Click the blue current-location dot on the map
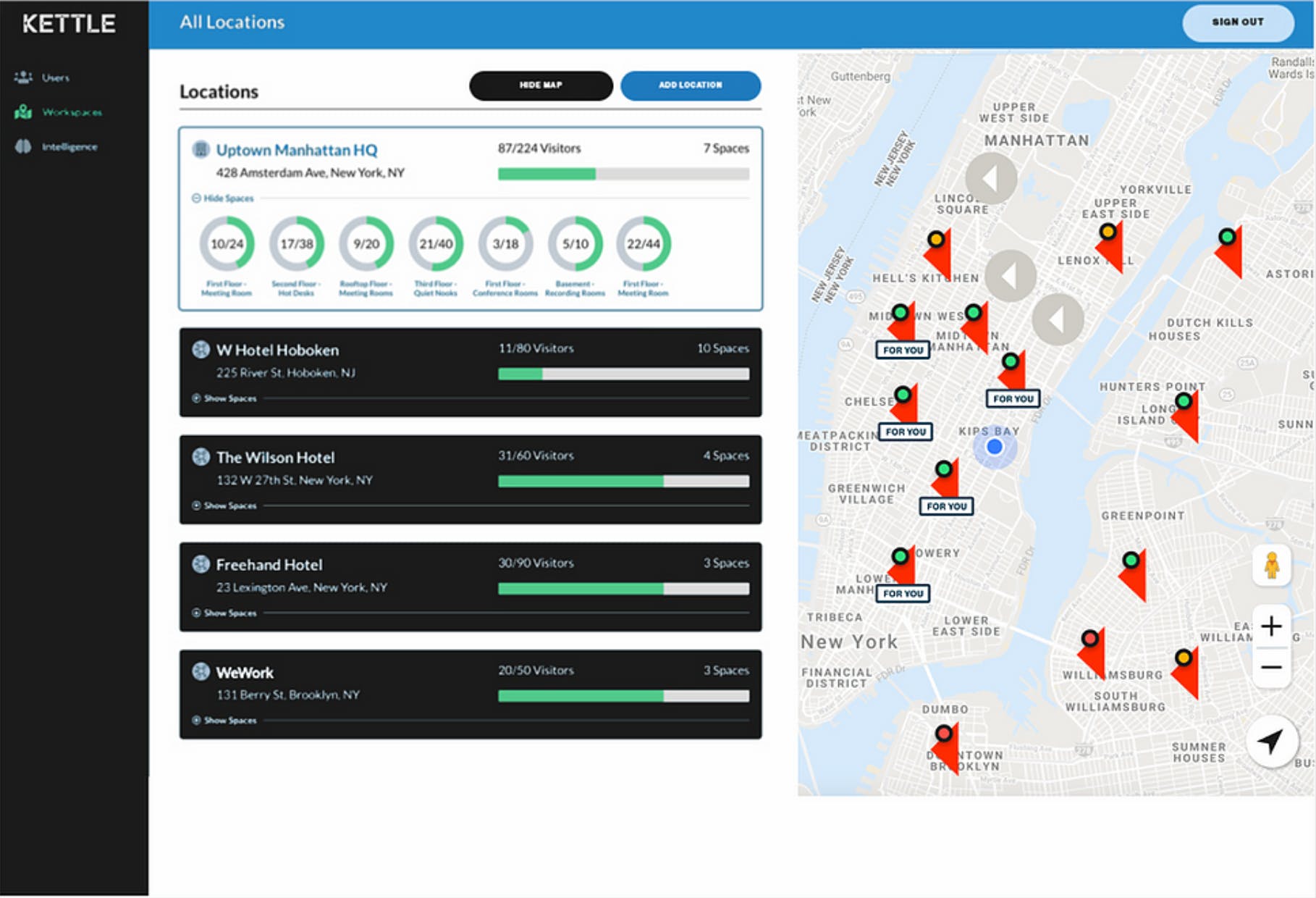Image resolution: width=1316 pixels, height=898 pixels. [x=995, y=447]
